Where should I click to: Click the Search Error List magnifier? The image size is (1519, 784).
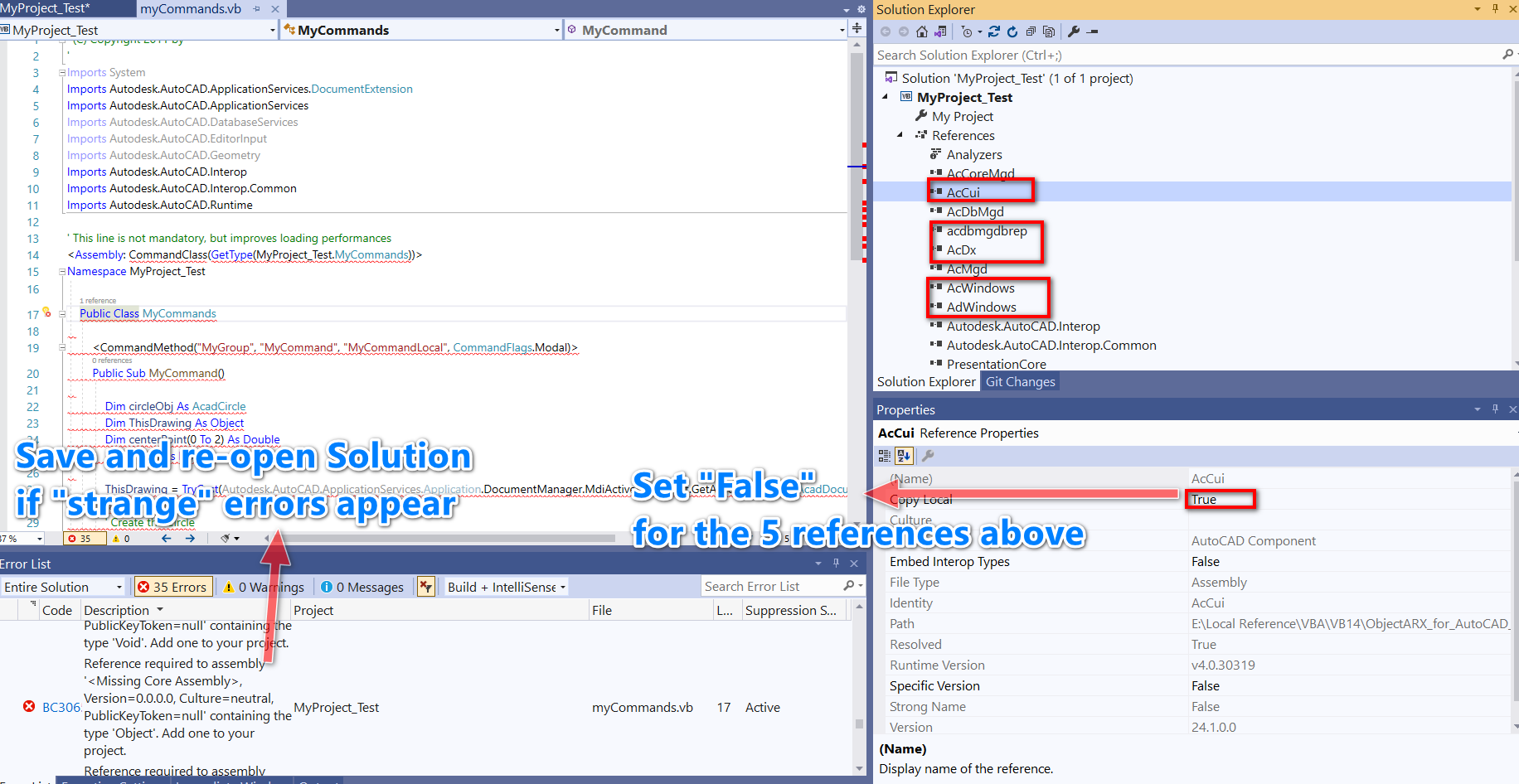[848, 586]
